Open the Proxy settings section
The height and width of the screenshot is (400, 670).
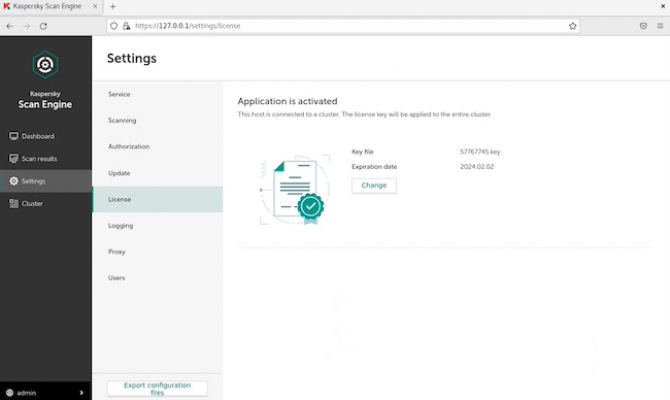[x=157, y=252]
